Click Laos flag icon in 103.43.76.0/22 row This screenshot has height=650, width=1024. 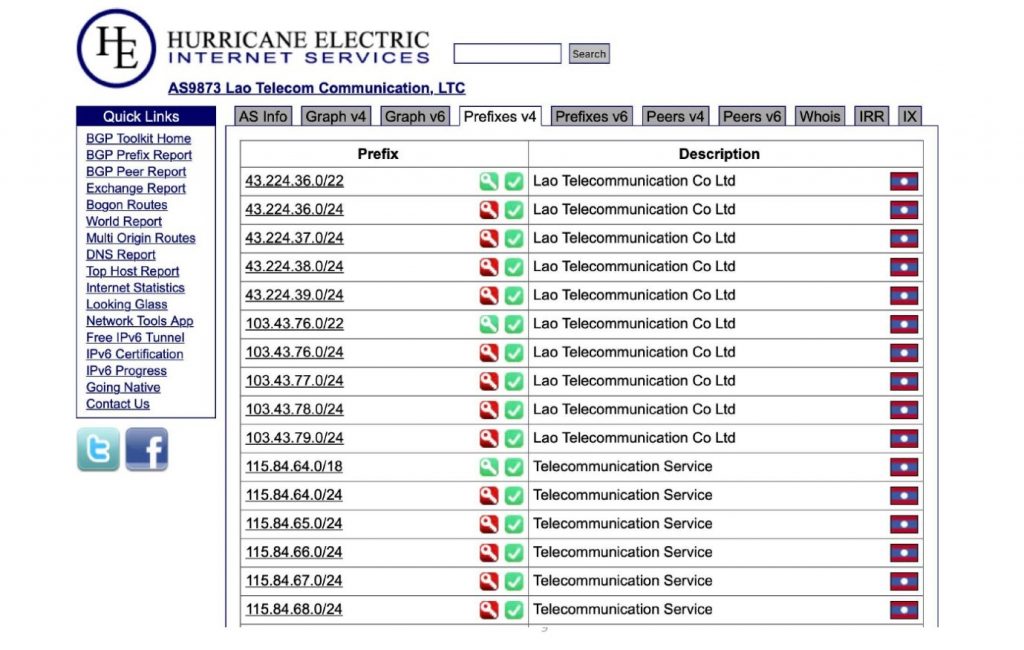[x=904, y=324]
